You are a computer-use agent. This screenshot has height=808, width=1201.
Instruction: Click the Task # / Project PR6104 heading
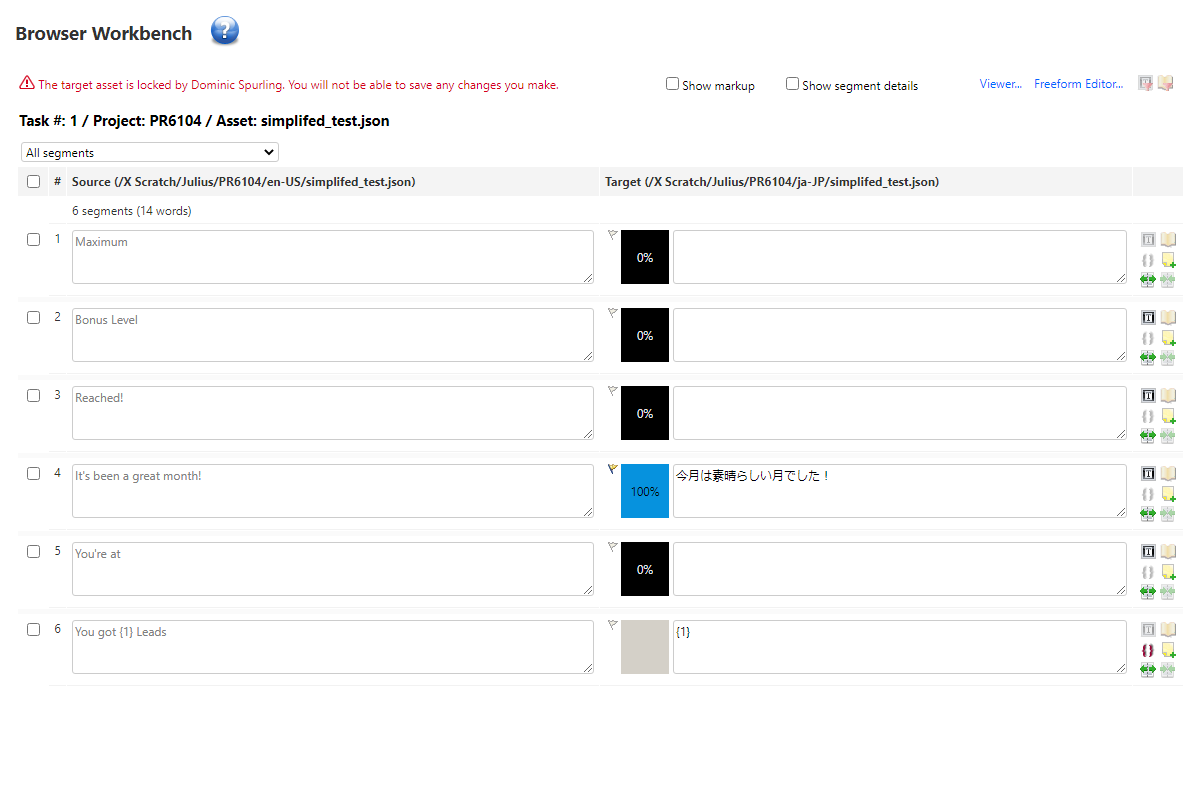coord(204,121)
